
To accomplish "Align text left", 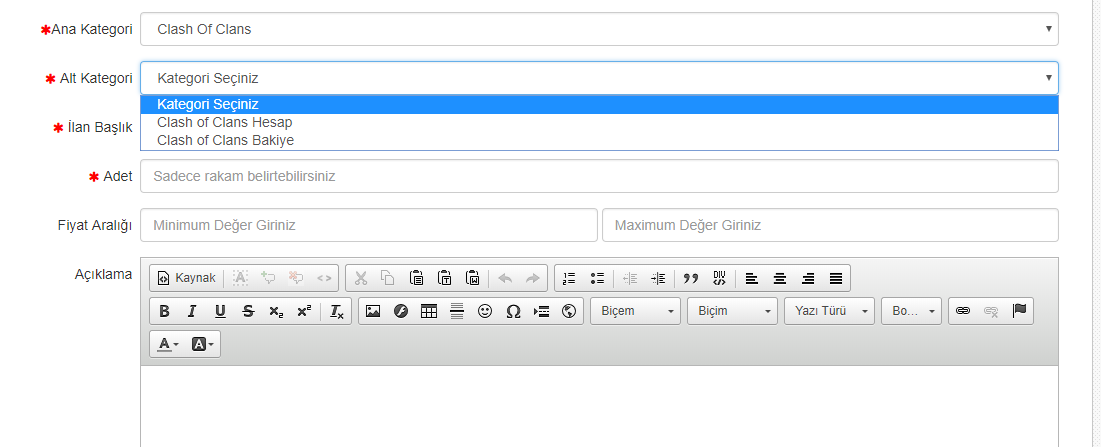I will [751, 278].
